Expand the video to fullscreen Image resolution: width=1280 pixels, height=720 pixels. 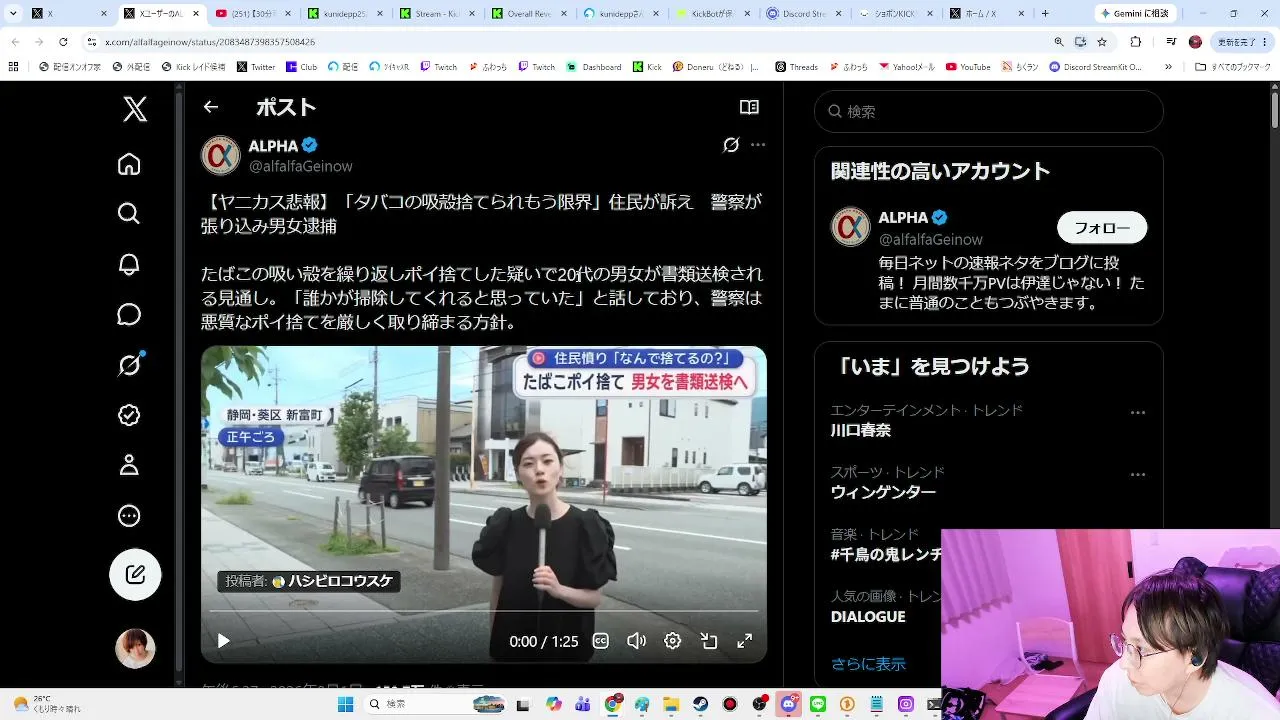[x=745, y=641]
